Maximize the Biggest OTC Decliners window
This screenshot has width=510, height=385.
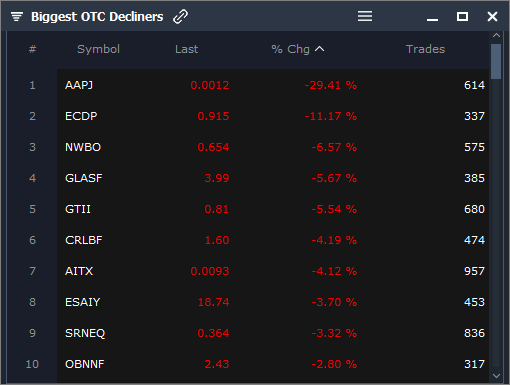pos(462,16)
